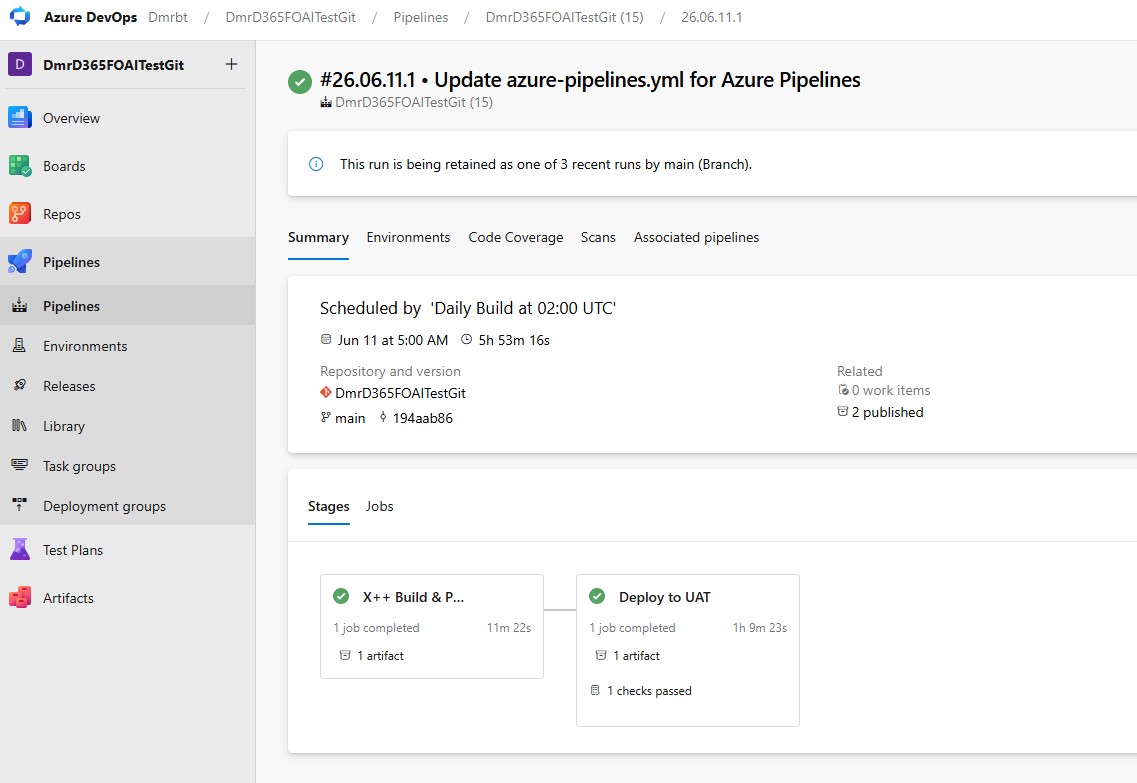Click the commit icon beside 194aab86
1137x783 pixels.
click(x=383, y=417)
